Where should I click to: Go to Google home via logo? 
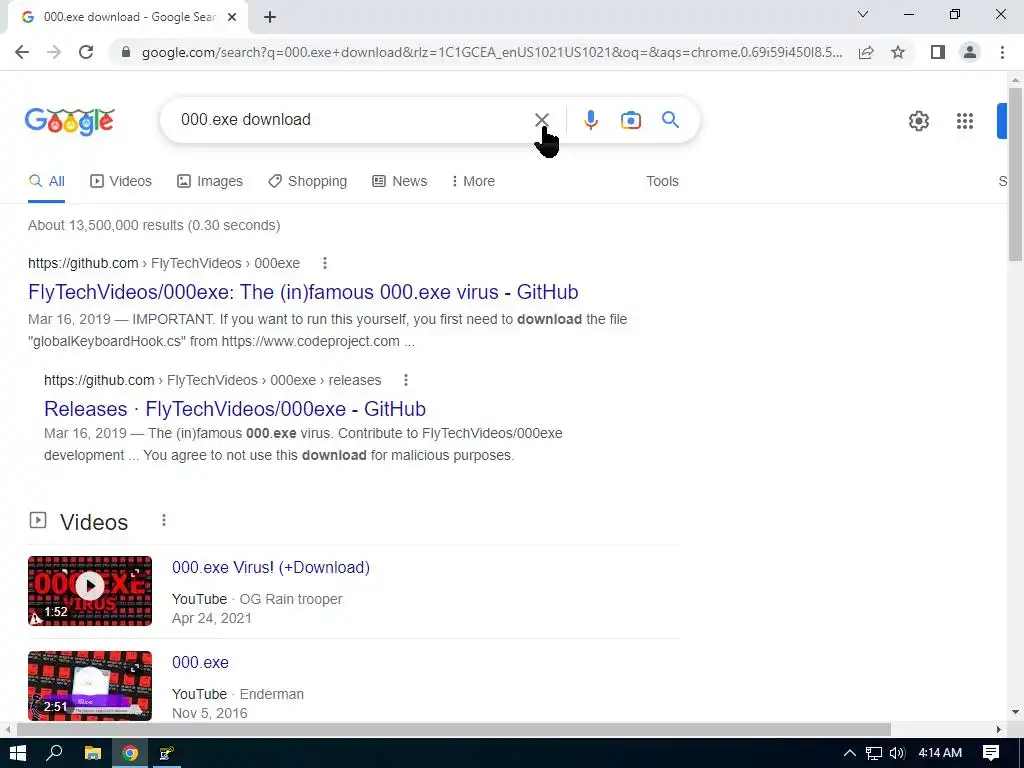tap(70, 121)
